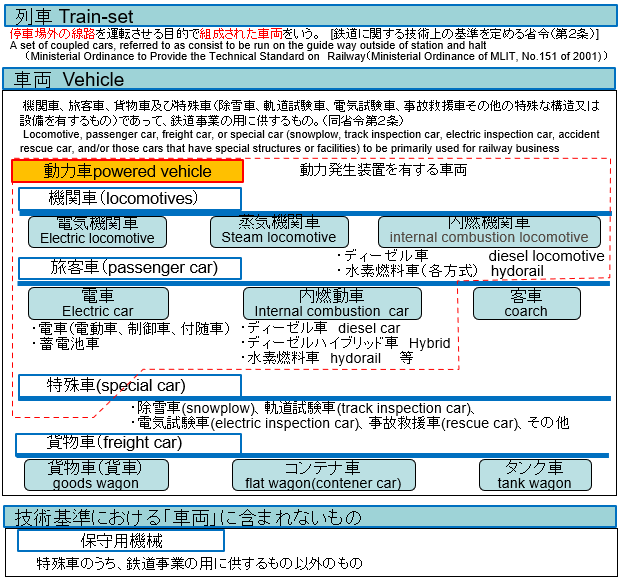The image size is (620, 579).
Task: Click the text diesel locomotive
Action: point(546,256)
